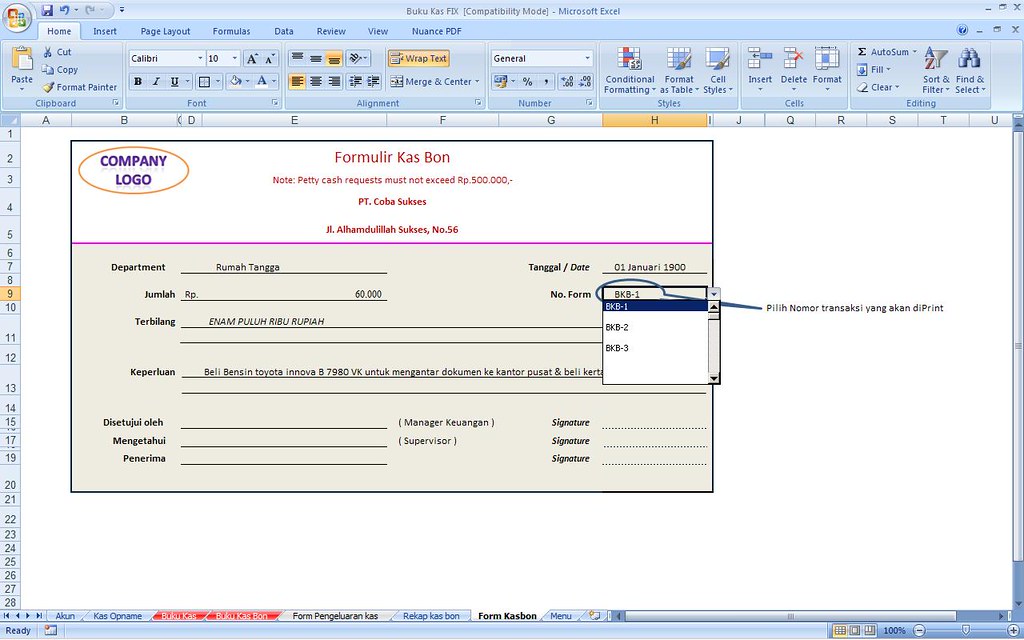Click the Office button orb

(17, 18)
